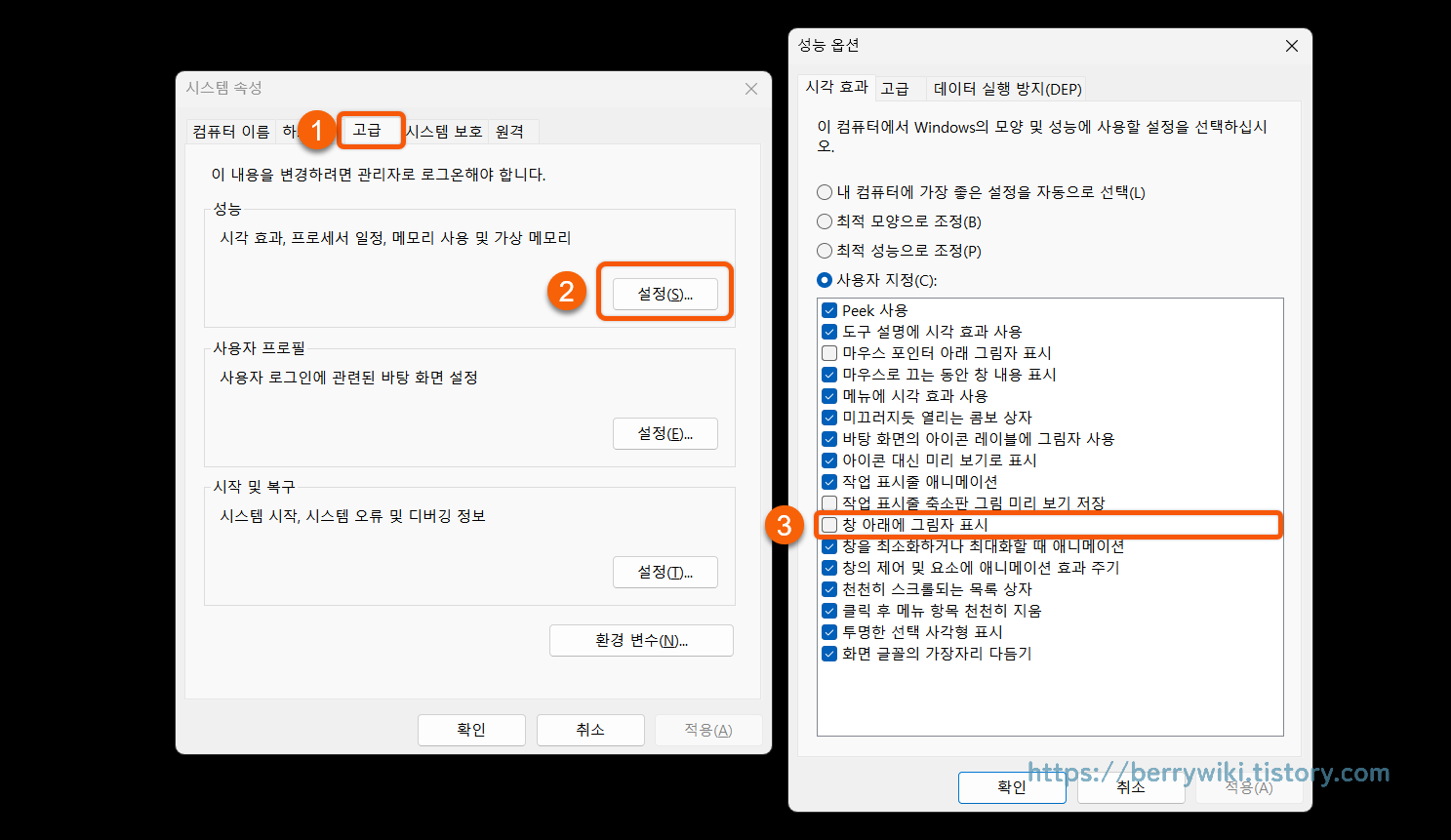Open the 원격 tab
This screenshot has width=1451, height=840.
(x=510, y=132)
